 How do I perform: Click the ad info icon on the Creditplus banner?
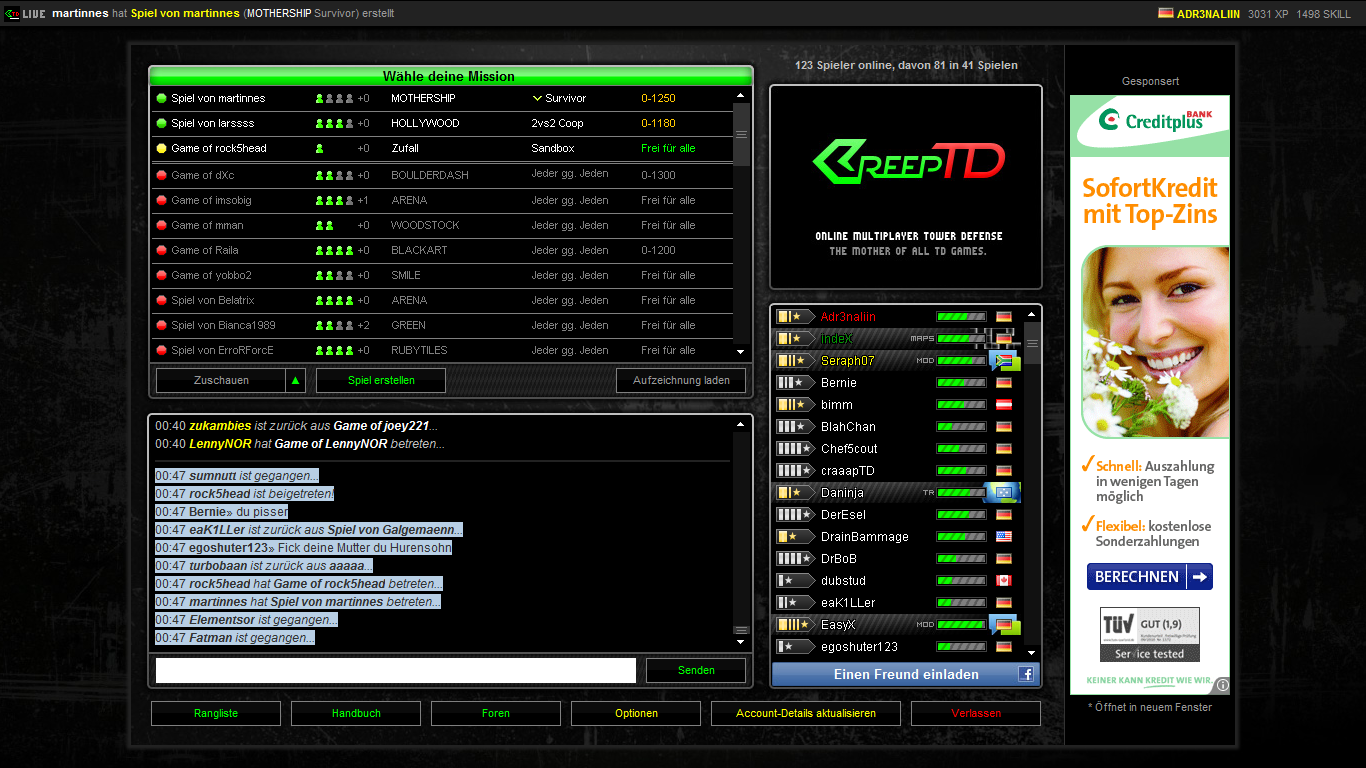pos(1222,686)
